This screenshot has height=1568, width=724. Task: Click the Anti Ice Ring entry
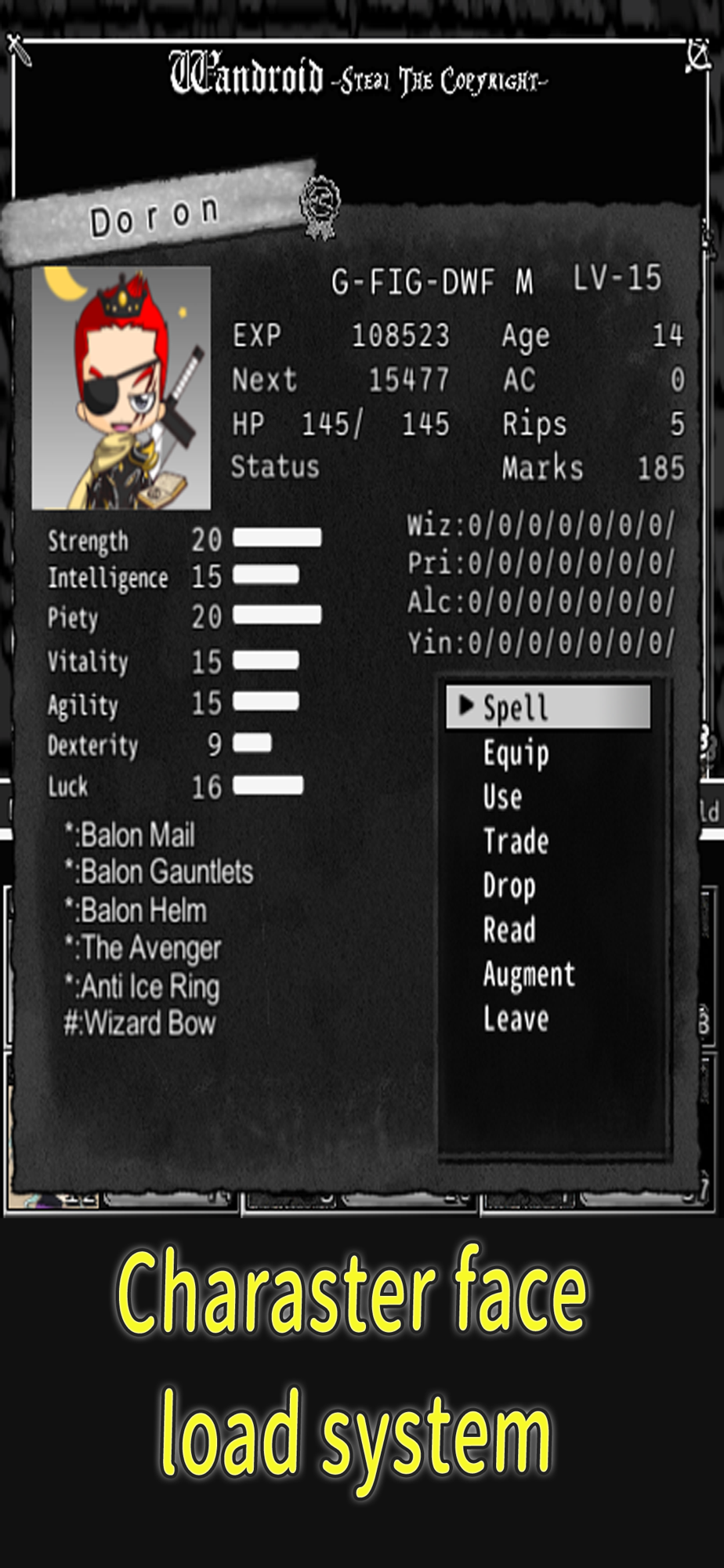(142, 986)
